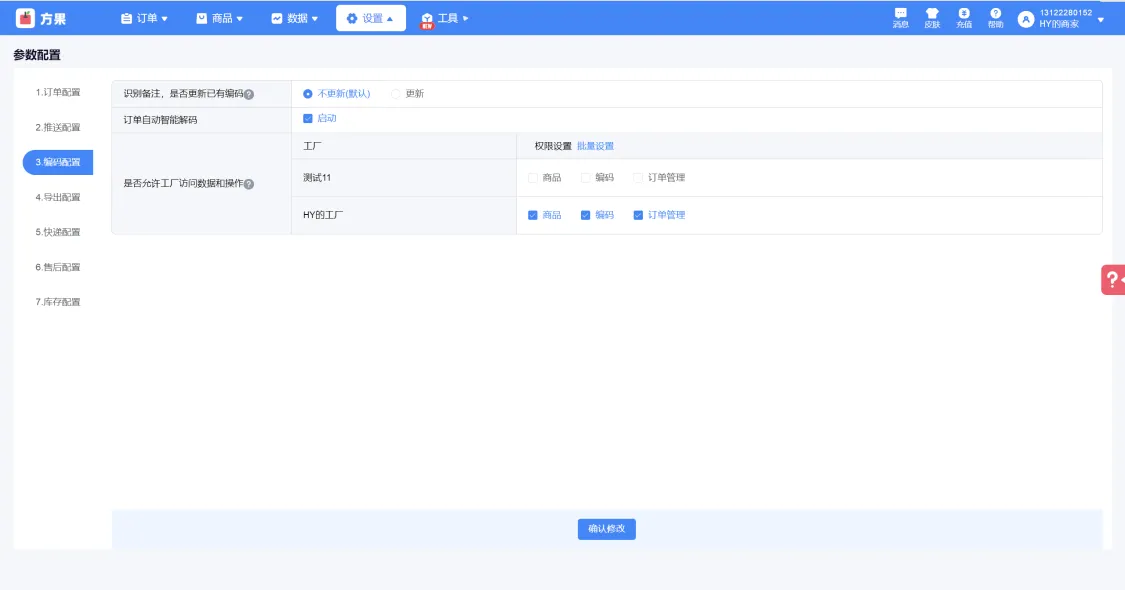1125x590 pixels.
Task: Uncheck 订单管理 for HY的工厂
Action: pos(638,215)
